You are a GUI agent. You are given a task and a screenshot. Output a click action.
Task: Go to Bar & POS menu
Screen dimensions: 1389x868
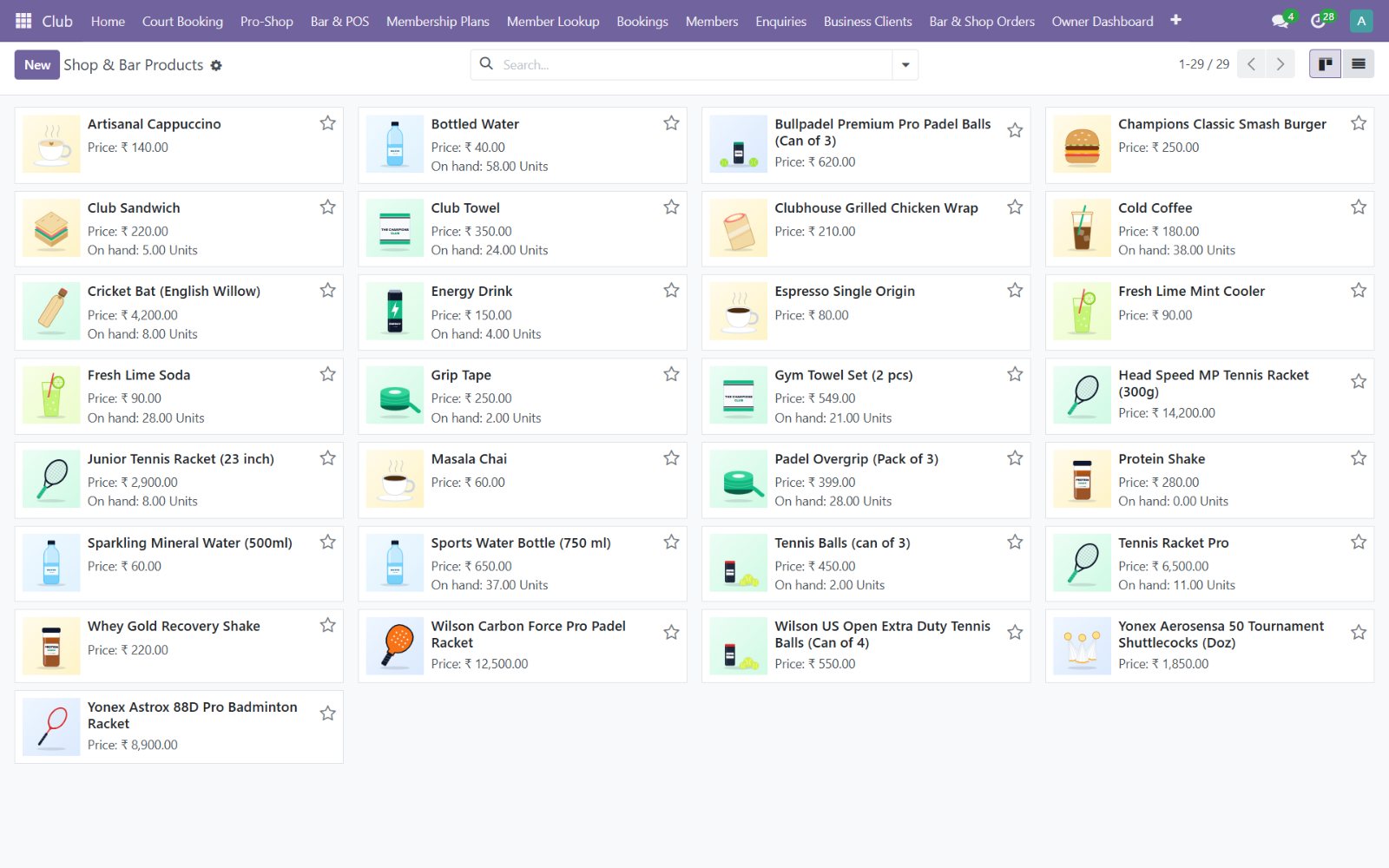click(x=339, y=21)
